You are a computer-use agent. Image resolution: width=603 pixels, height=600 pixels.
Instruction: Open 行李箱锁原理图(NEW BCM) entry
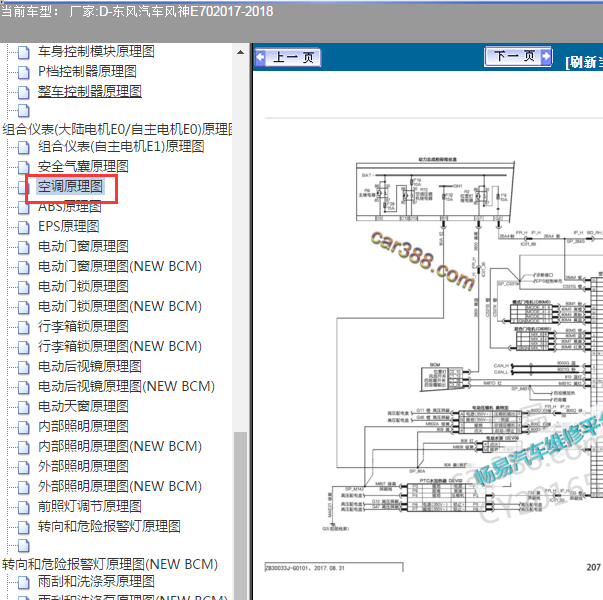120,347
